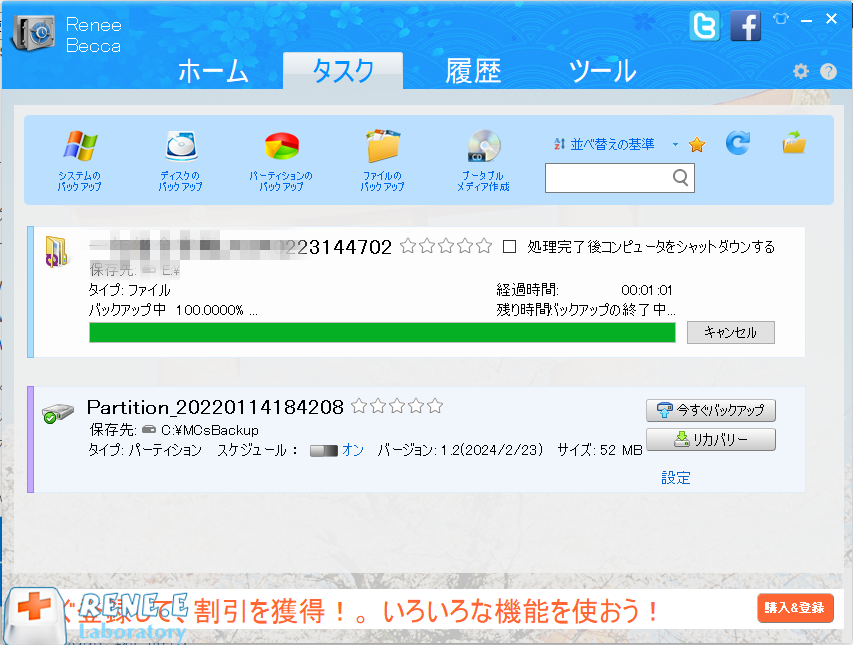Toggle the schedule switch for Partition task
Image resolution: width=853 pixels, height=645 pixels.
324,451
